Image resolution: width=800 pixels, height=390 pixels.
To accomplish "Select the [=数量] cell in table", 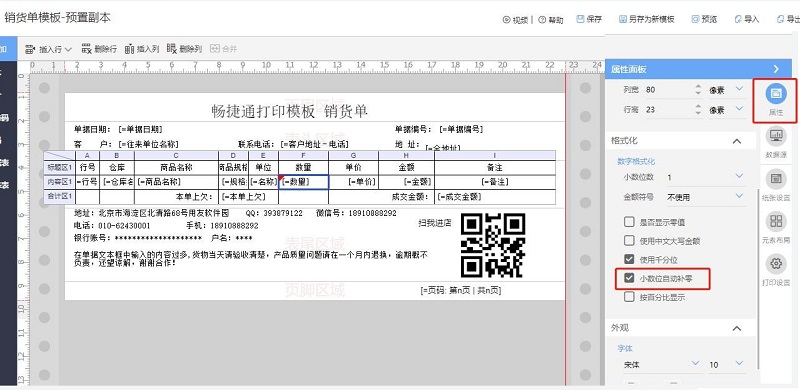I will 304,182.
